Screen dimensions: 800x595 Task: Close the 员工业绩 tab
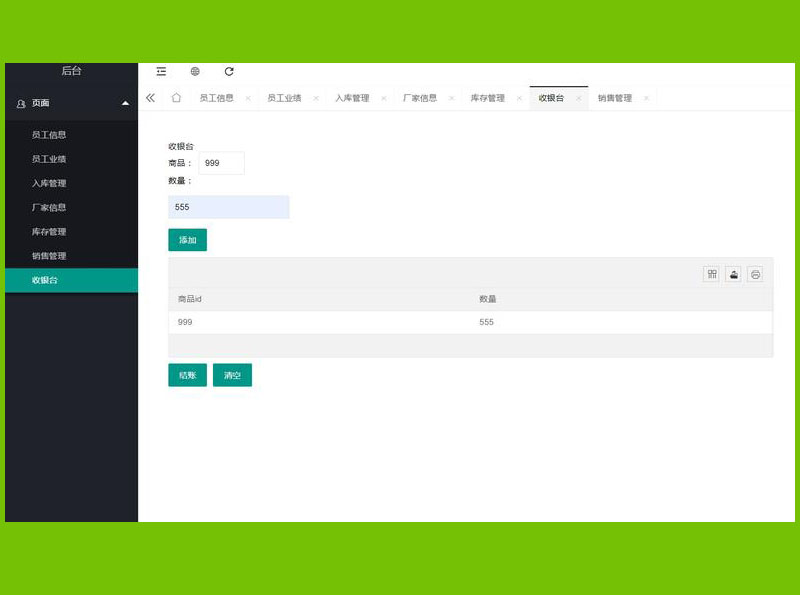(316, 98)
